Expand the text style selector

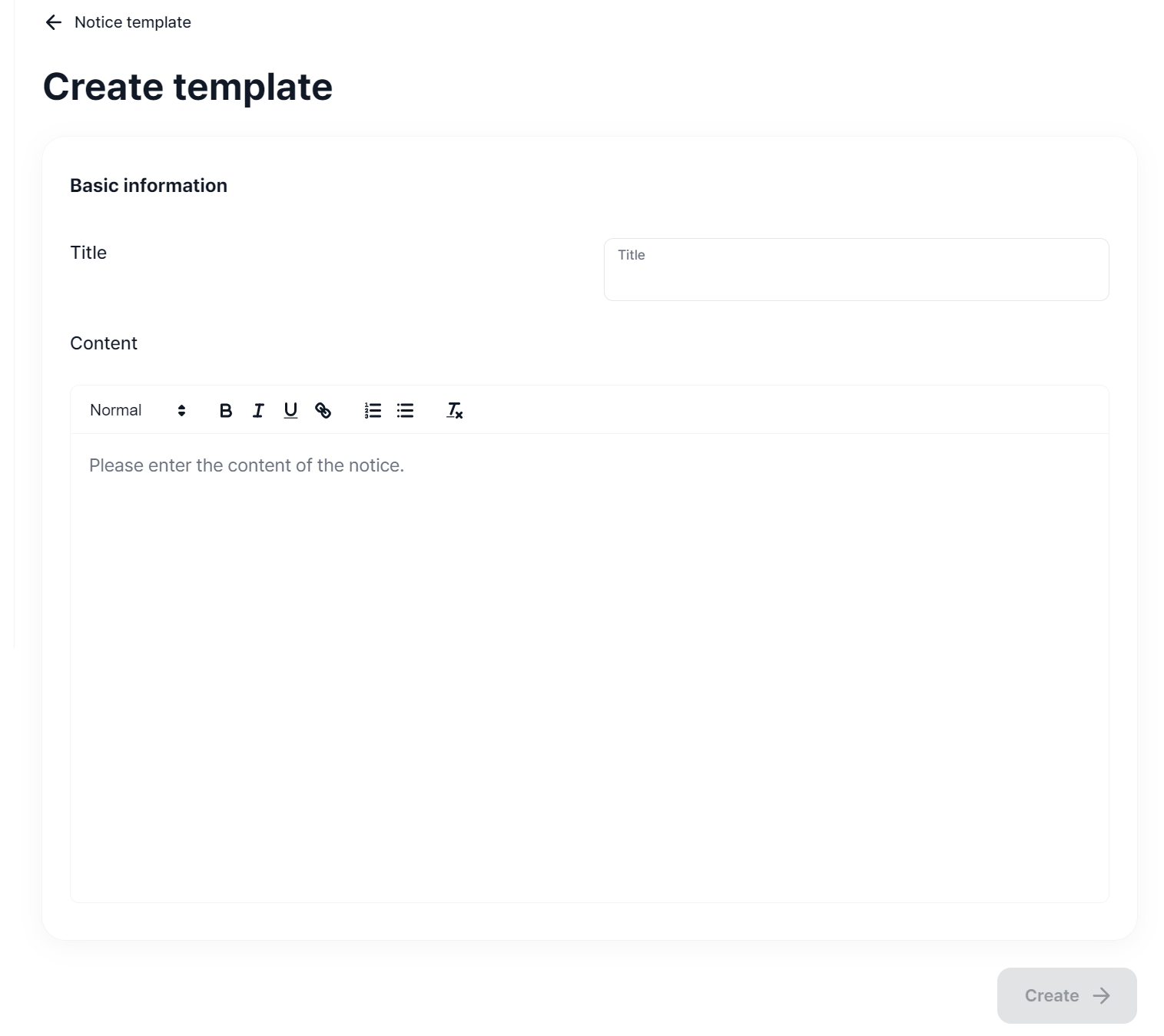click(x=134, y=410)
